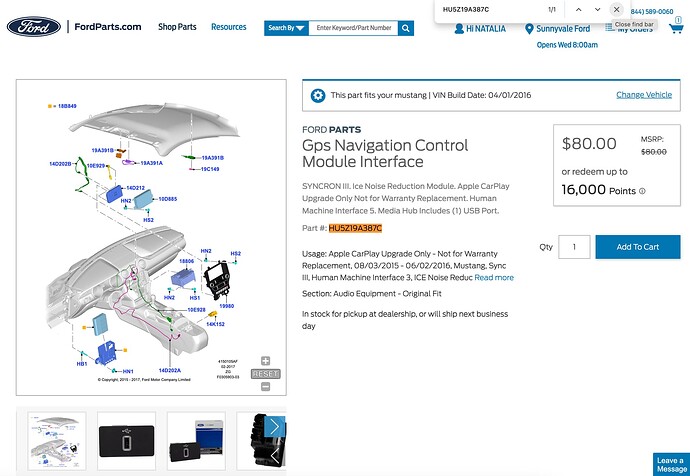Close the find bar

point(617,9)
